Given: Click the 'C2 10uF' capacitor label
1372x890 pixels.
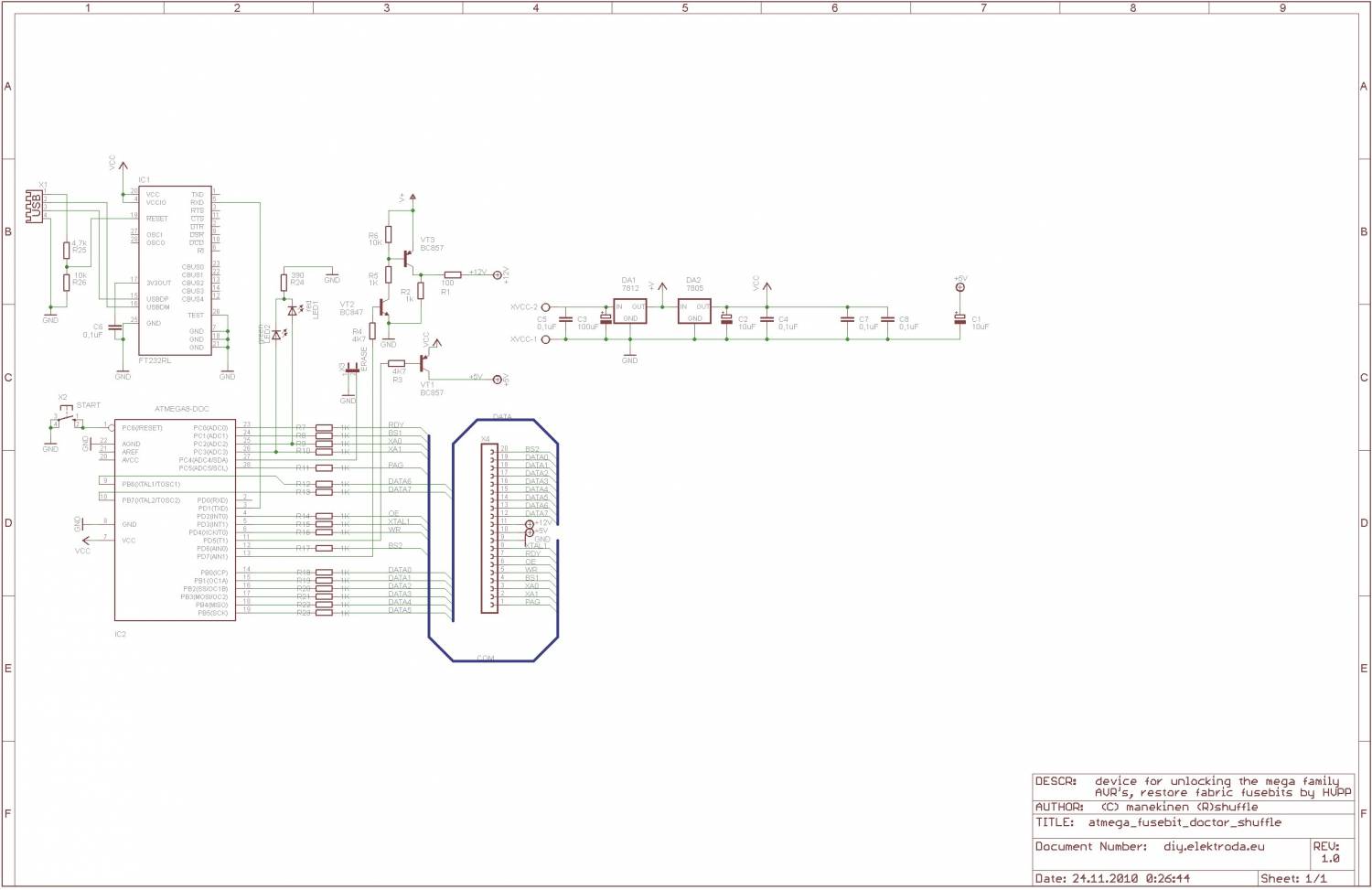Looking at the screenshot, I should 746,323.
